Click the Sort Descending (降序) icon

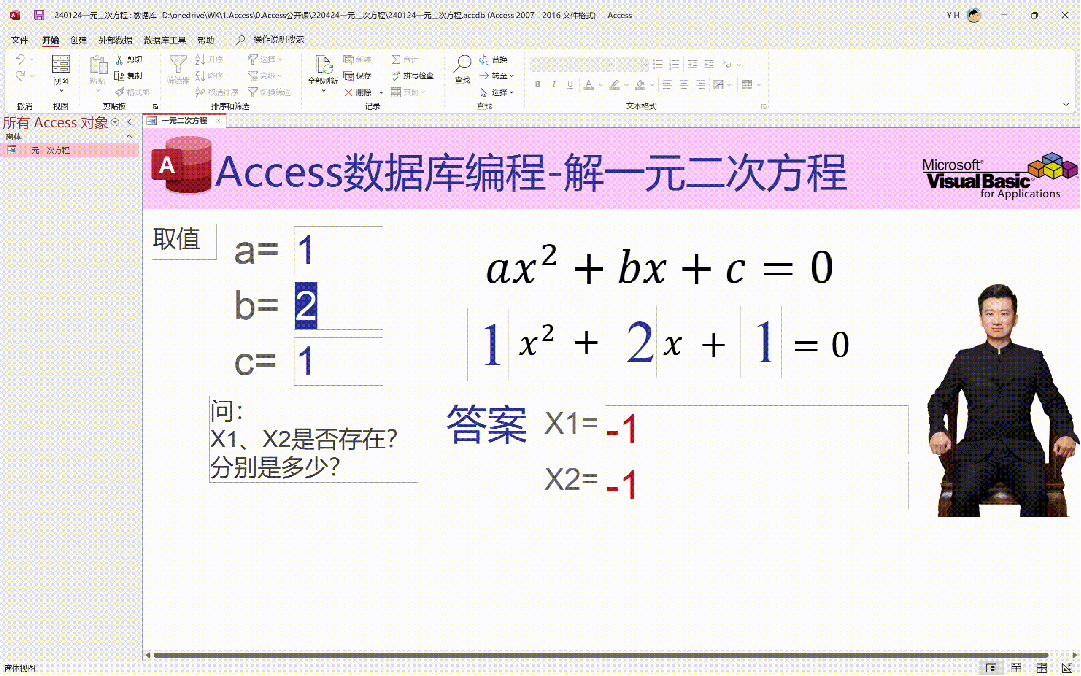tap(200, 76)
